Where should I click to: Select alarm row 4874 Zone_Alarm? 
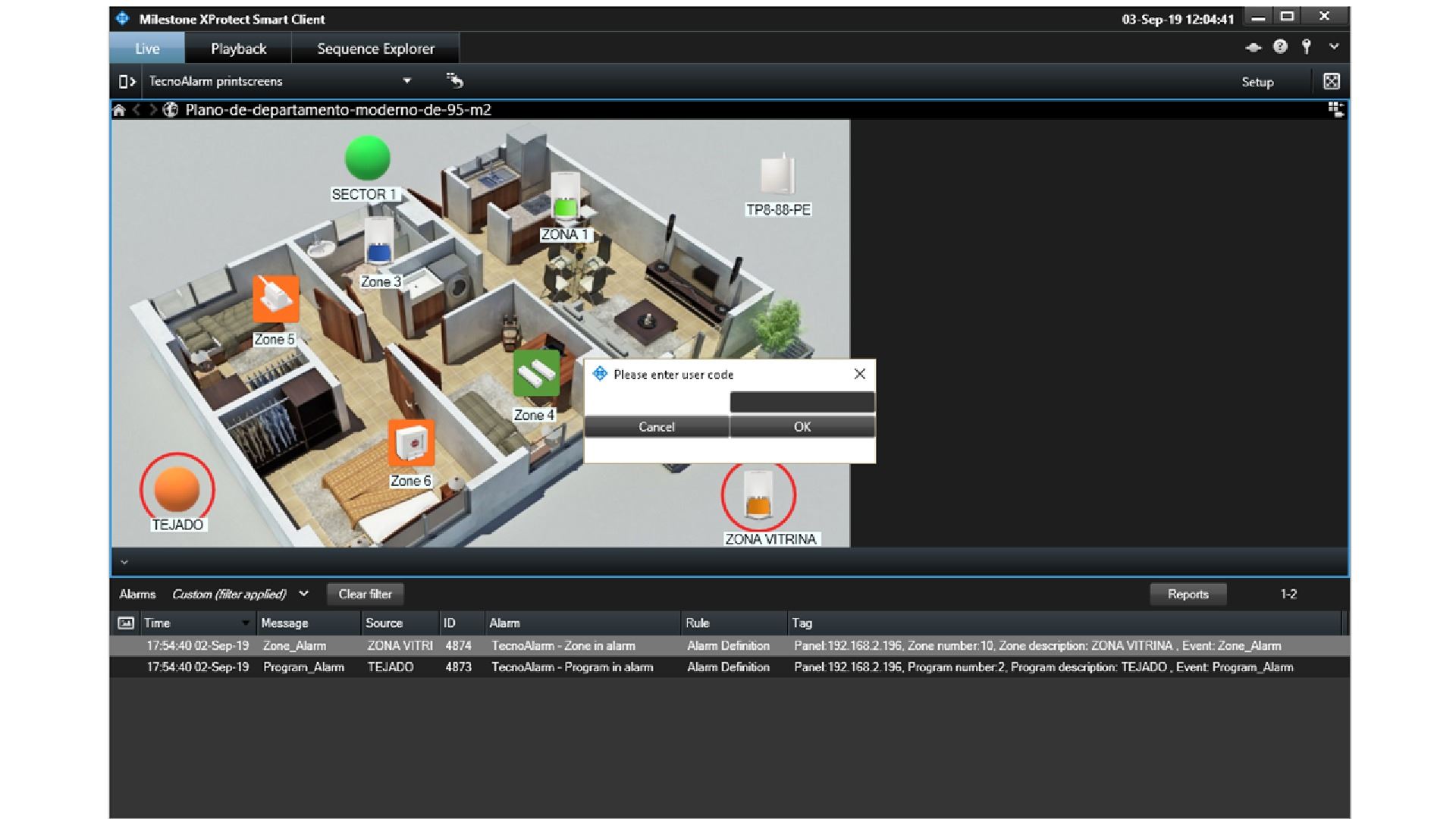tap(730, 645)
